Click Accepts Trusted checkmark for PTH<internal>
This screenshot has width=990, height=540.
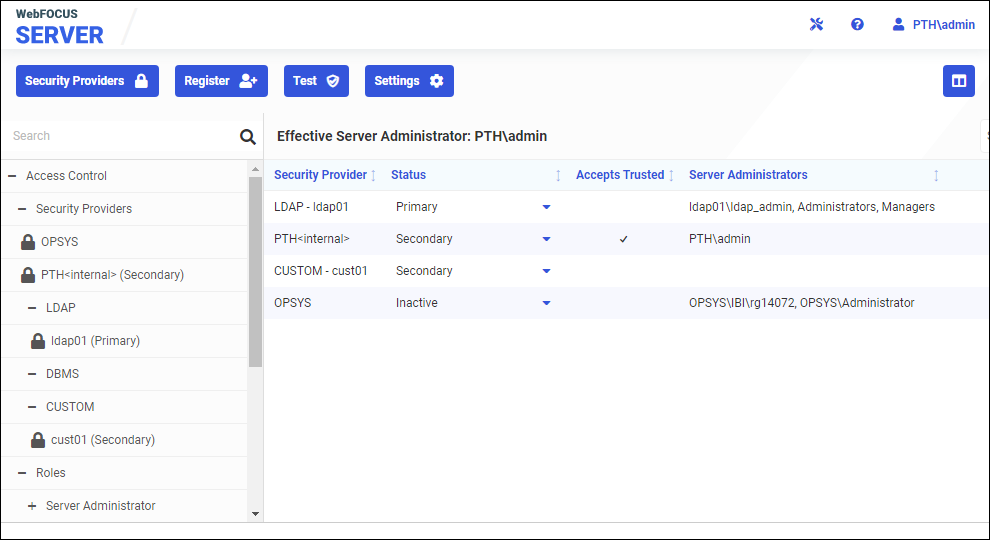(x=623, y=239)
